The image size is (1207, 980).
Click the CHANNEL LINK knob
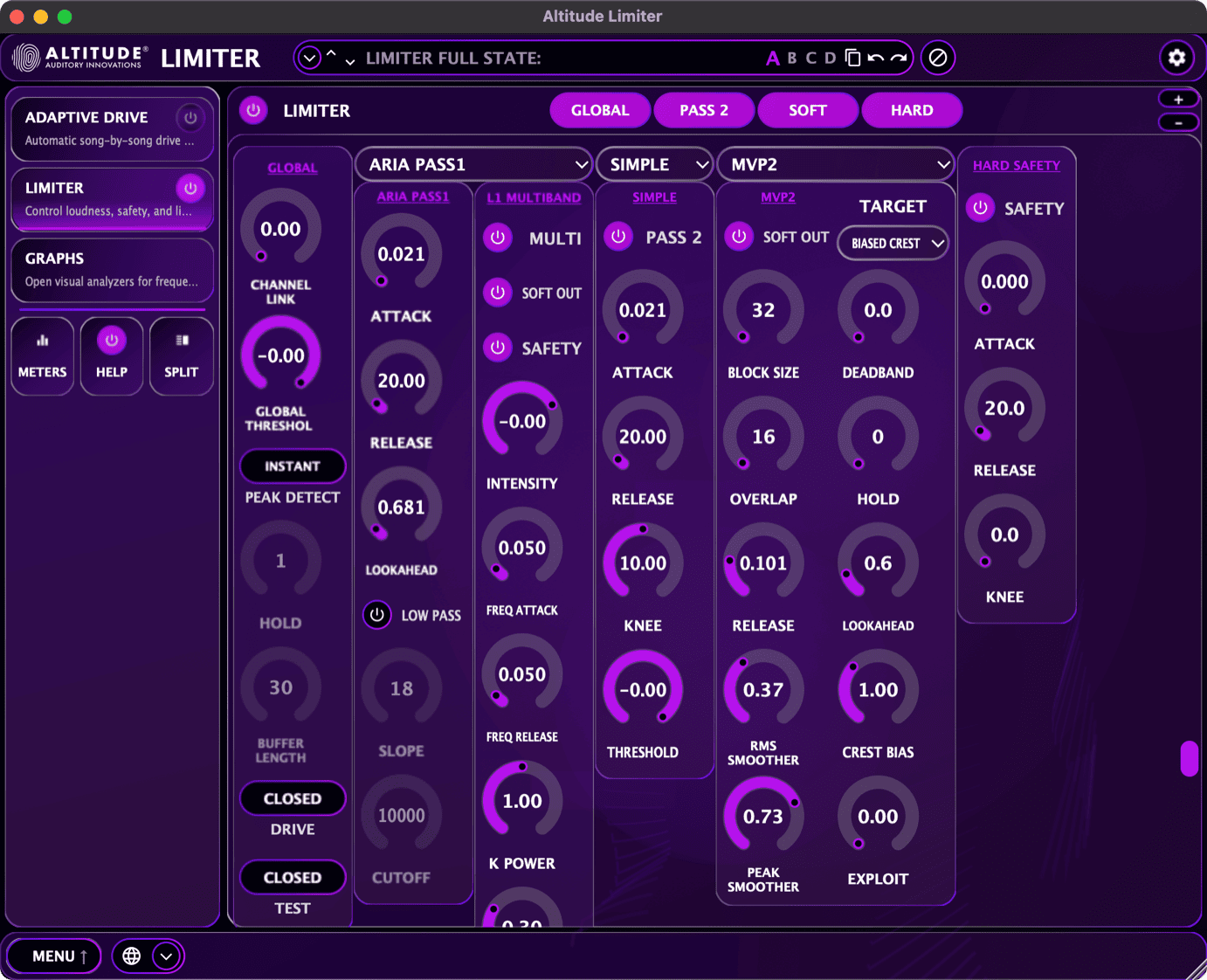coord(280,229)
